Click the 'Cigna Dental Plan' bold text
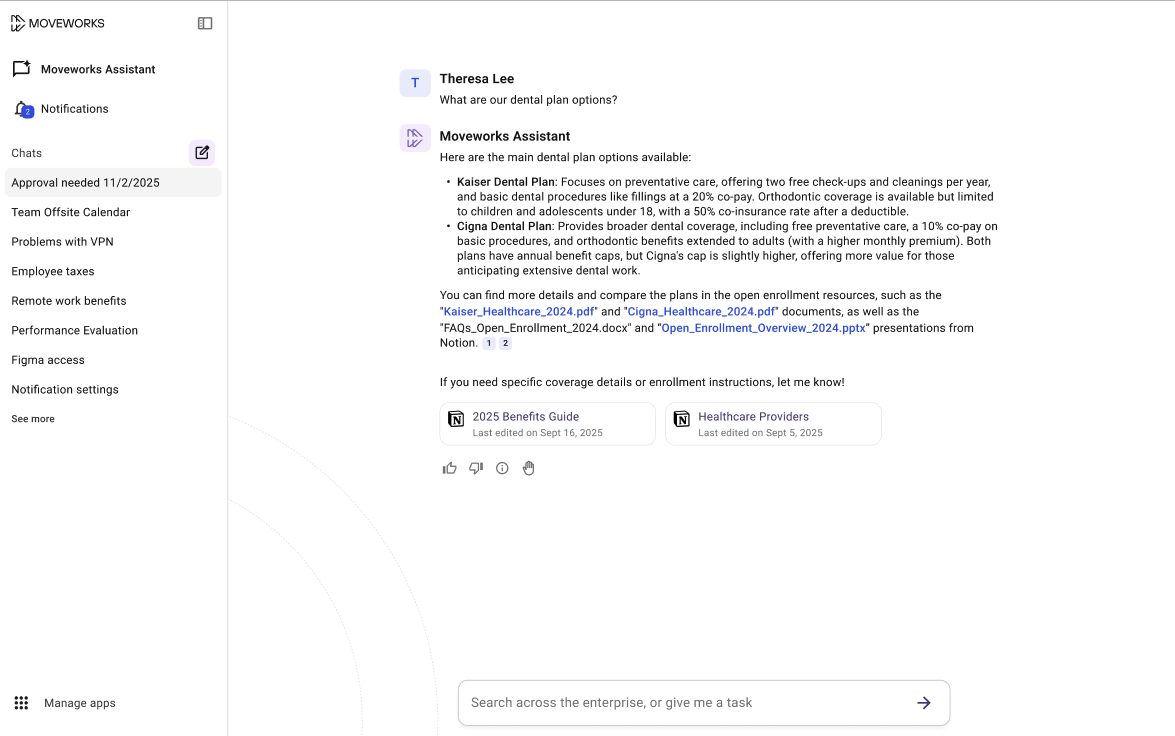Screen dimensions: 1175x736 pos(504,226)
